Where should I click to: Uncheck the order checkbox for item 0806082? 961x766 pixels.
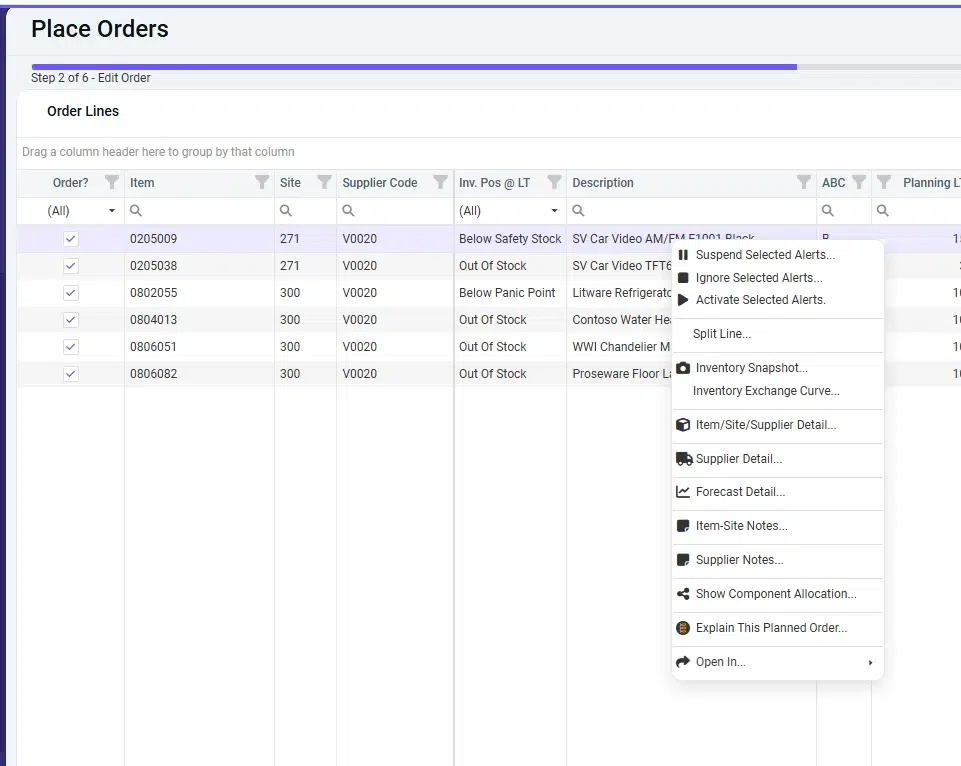click(71, 374)
